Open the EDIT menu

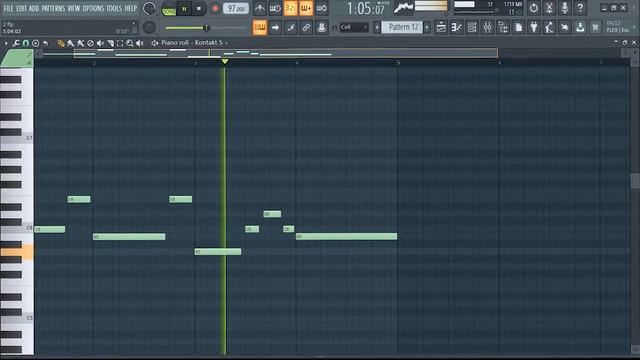click(x=21, y=8)
